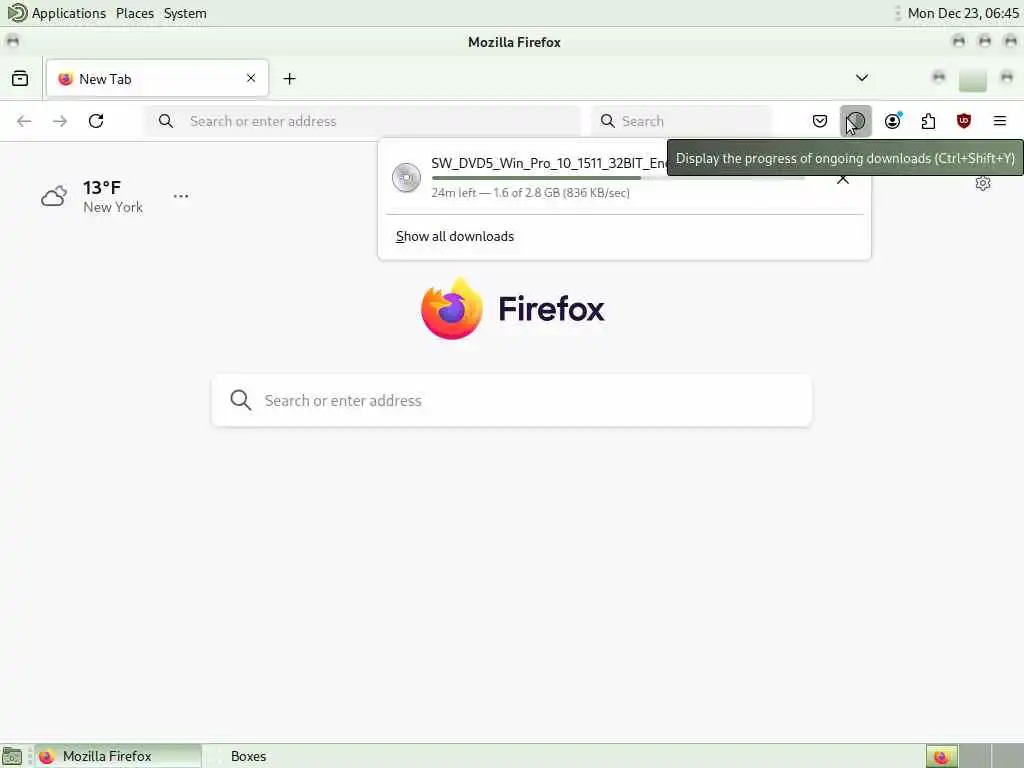Screen dimensions: 1024x768
Task: Open the Extensions puzzle icon
Action: pos(928,121)
